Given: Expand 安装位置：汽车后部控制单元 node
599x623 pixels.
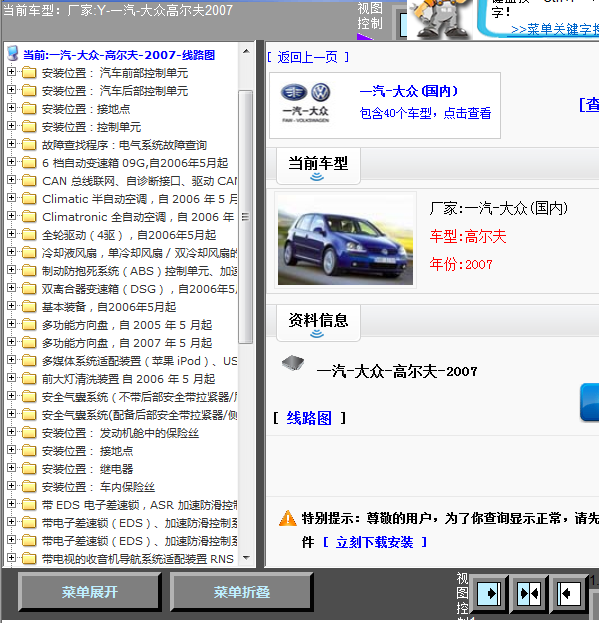Looking at the screenshot, I should pos(12,89).
